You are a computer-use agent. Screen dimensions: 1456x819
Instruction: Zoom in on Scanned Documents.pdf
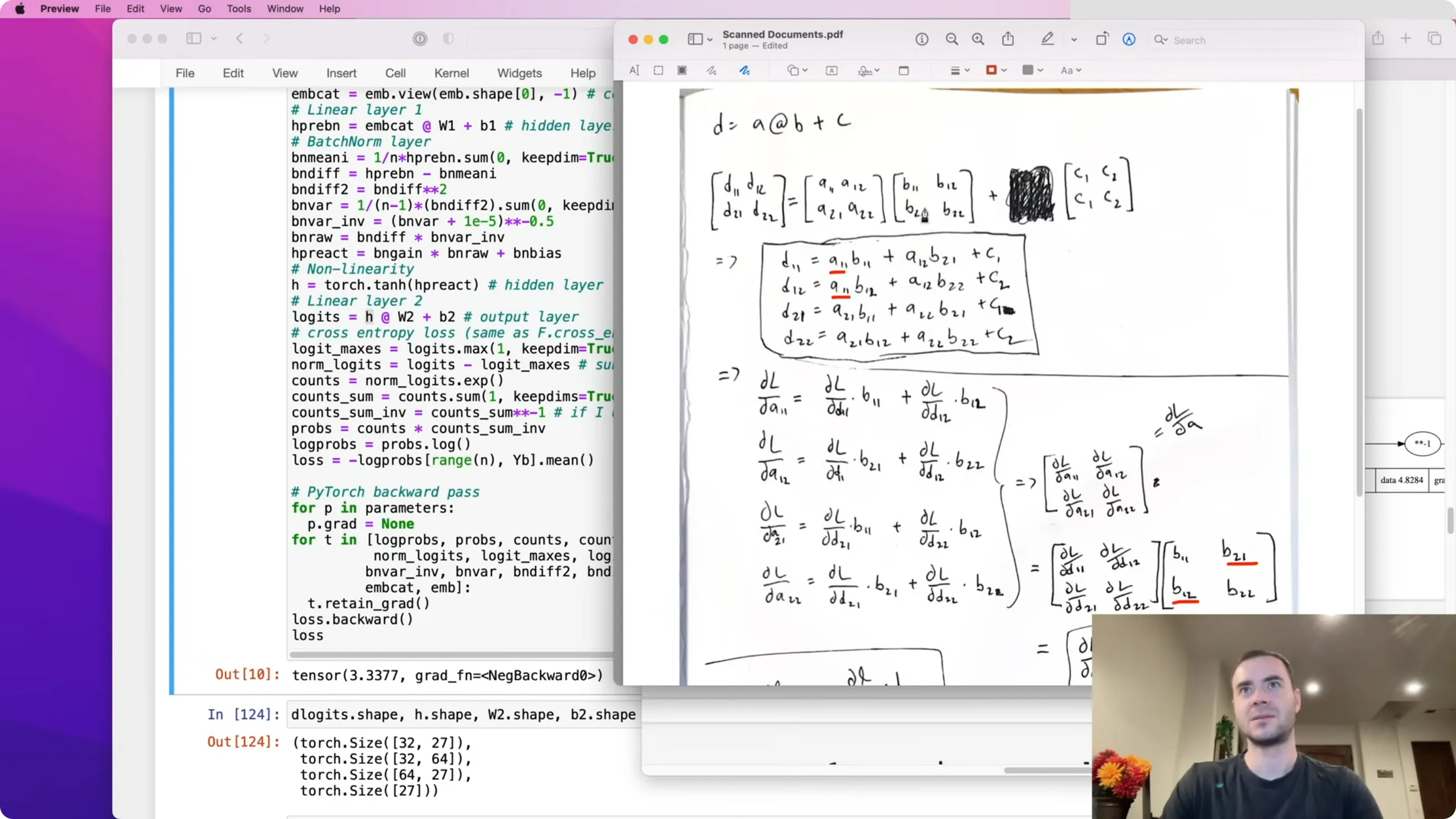click(978, 39)
